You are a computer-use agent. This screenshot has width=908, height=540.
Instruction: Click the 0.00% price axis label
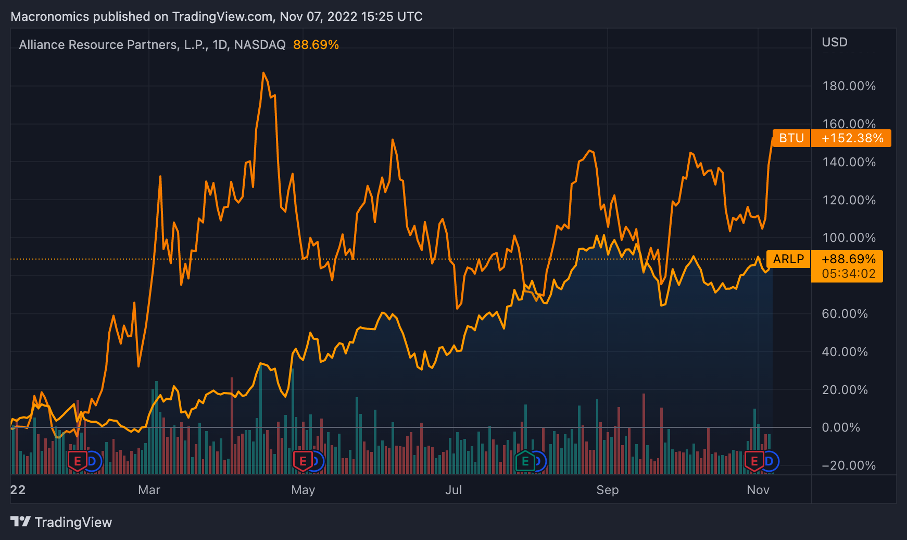coord(841,428)
